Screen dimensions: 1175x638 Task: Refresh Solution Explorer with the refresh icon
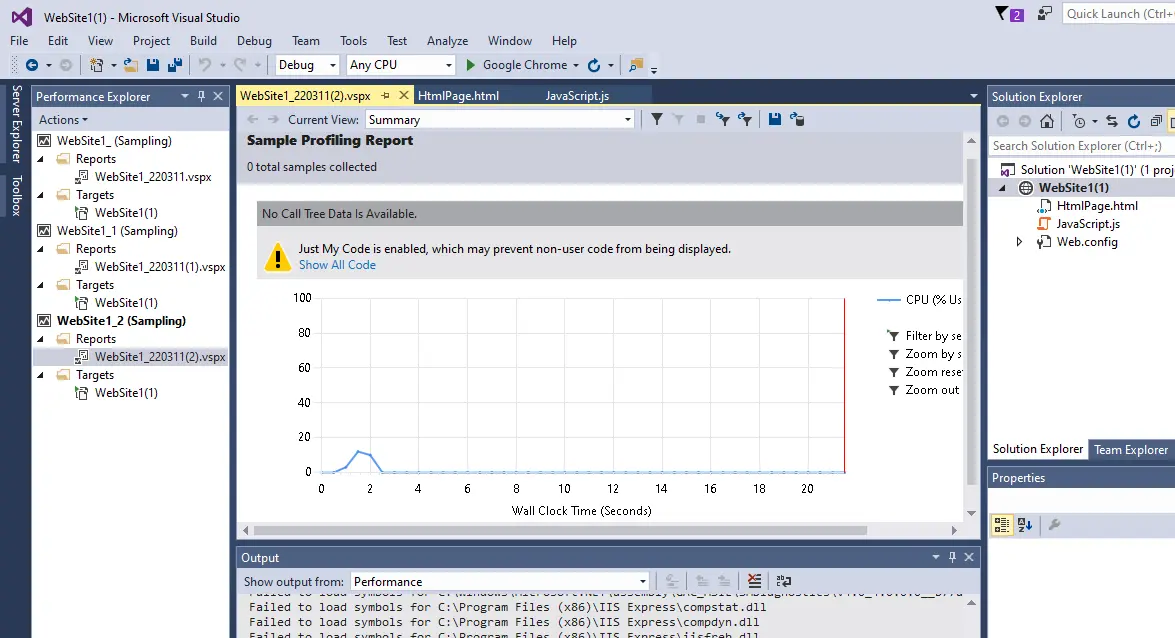pyautogui.click(x=1134, y=121)
